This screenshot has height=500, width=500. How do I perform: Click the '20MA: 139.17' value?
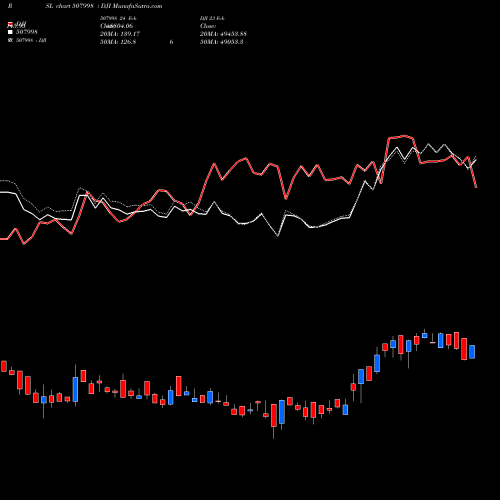(x=120, y=34)
